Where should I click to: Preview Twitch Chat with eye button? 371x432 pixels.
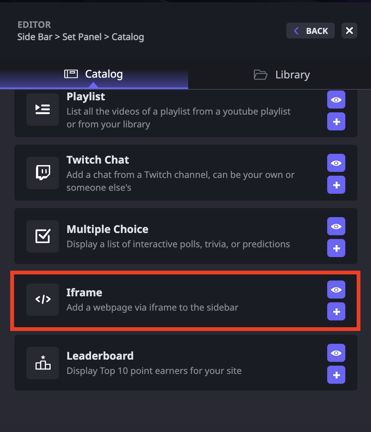(x=336, y=163)
